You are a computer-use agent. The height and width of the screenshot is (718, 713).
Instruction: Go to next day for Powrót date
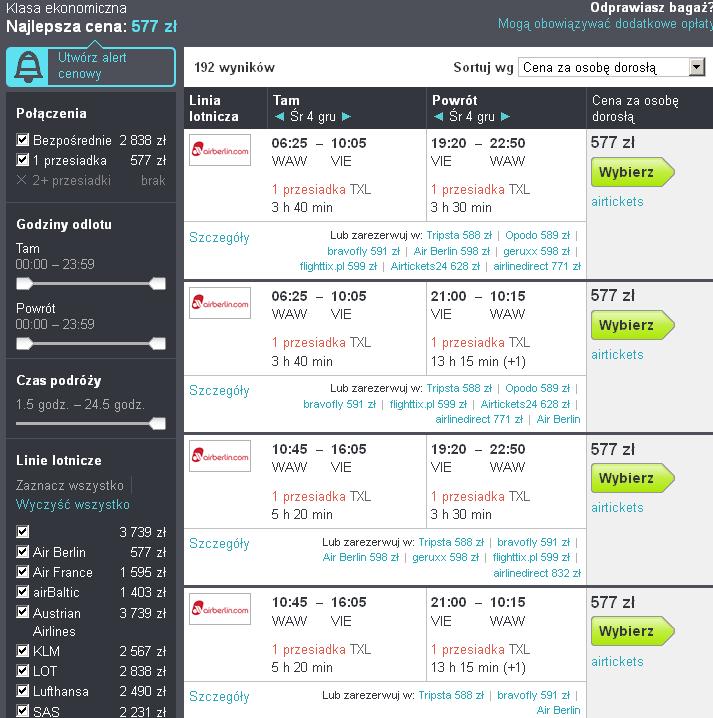[x=506, y=116]
